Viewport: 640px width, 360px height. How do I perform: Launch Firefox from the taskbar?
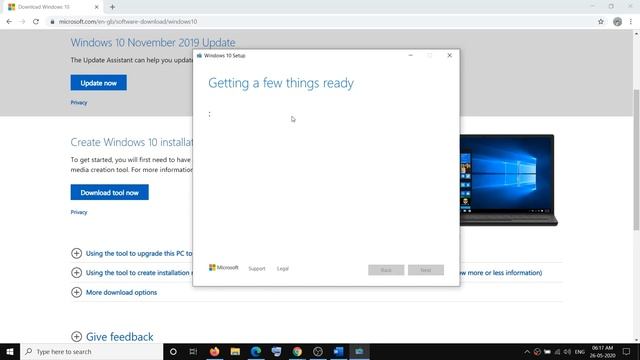click(214, 351)
